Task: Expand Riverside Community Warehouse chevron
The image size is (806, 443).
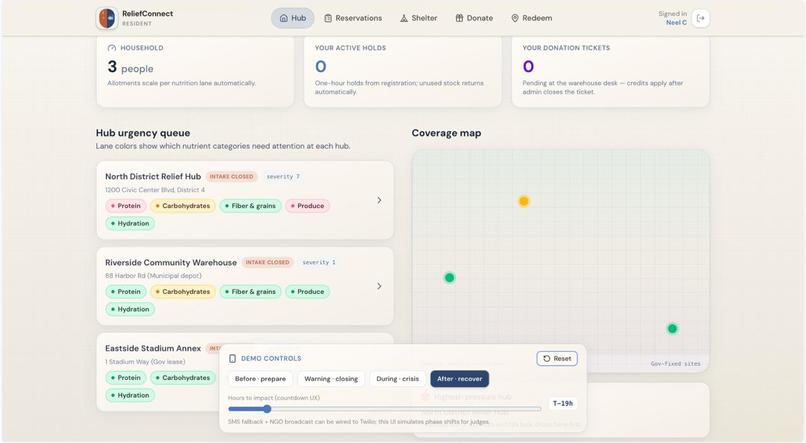Action: tap(379, 286)
